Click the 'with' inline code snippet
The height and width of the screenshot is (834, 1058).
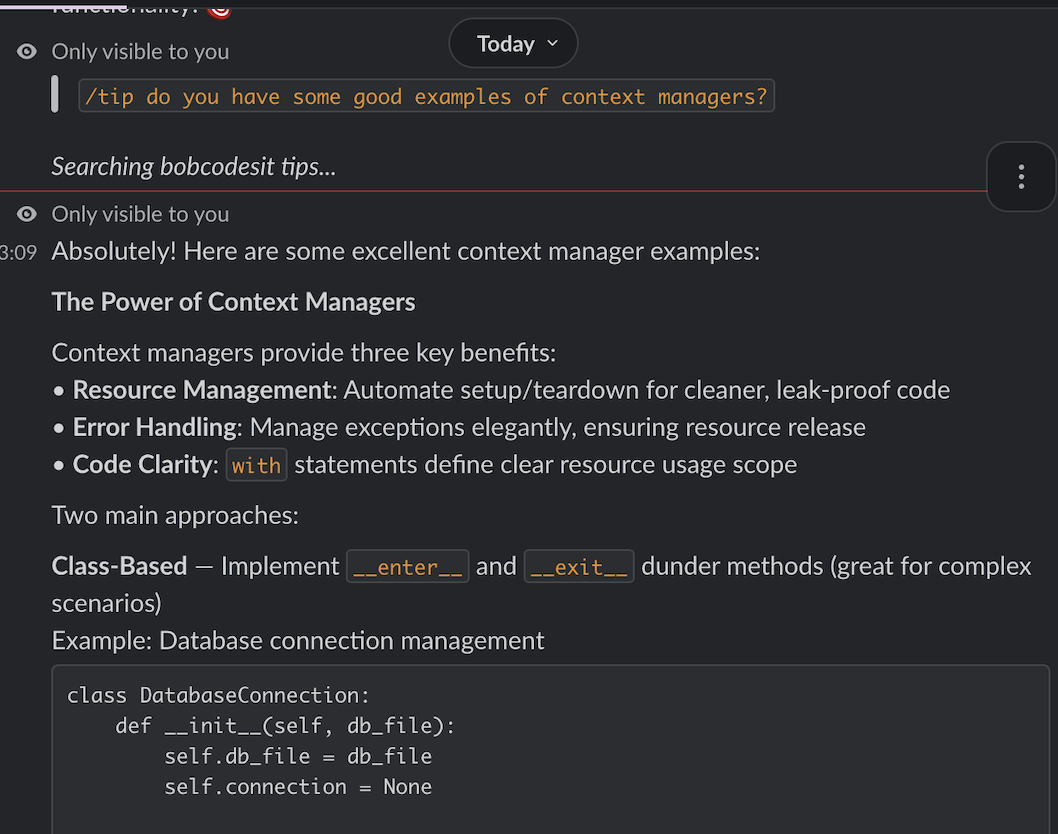coord(256,465)
